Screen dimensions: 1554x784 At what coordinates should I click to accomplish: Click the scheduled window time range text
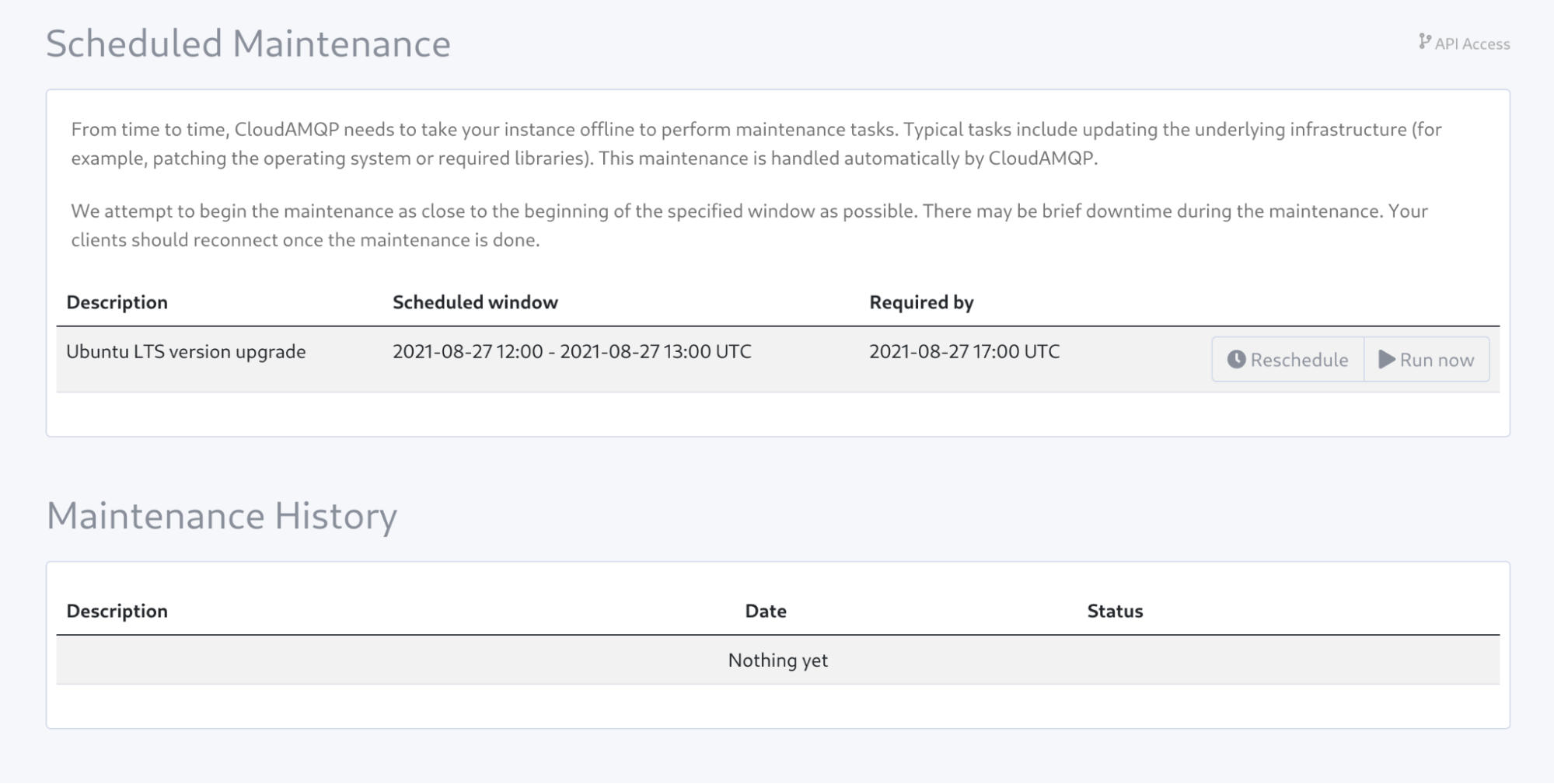click(x=571, y=351)
